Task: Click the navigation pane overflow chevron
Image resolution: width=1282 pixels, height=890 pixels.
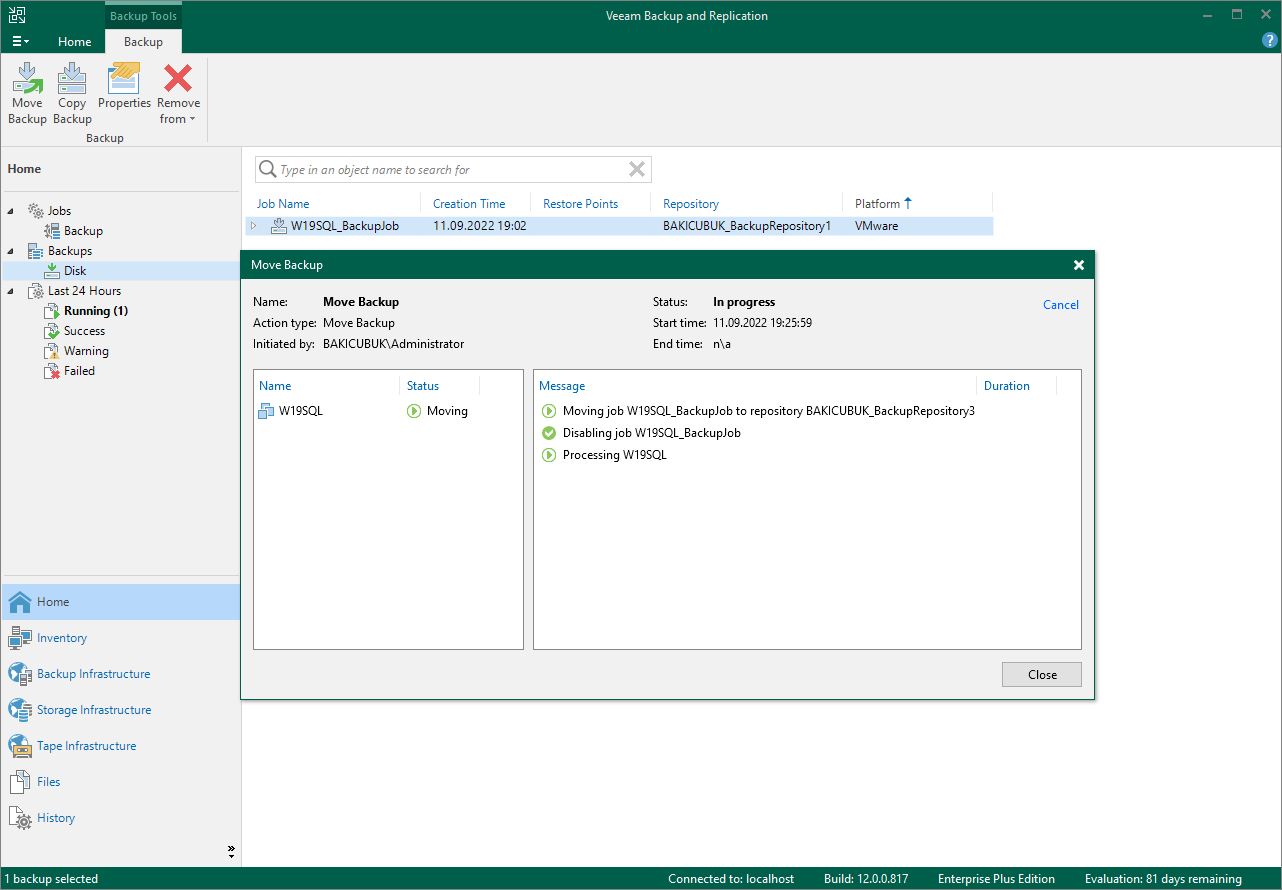Action: click(x=231, y=852)
